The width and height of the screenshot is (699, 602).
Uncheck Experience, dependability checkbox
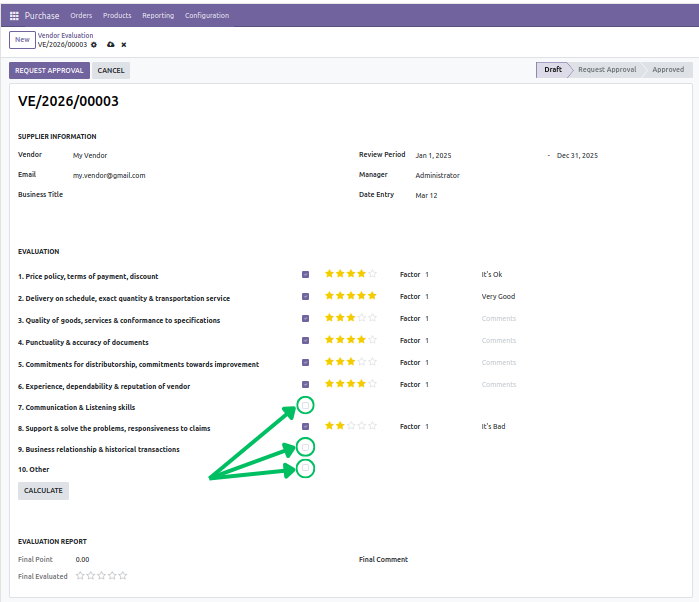(305, 384)
